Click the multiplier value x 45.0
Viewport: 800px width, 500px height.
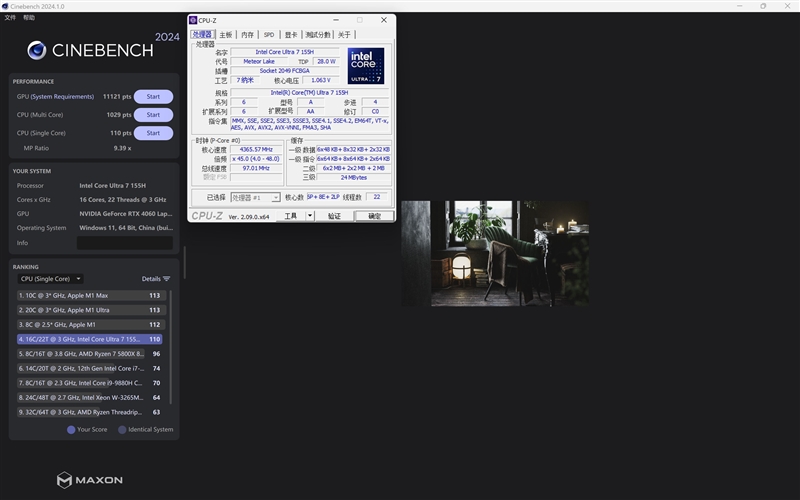point(256,159)
